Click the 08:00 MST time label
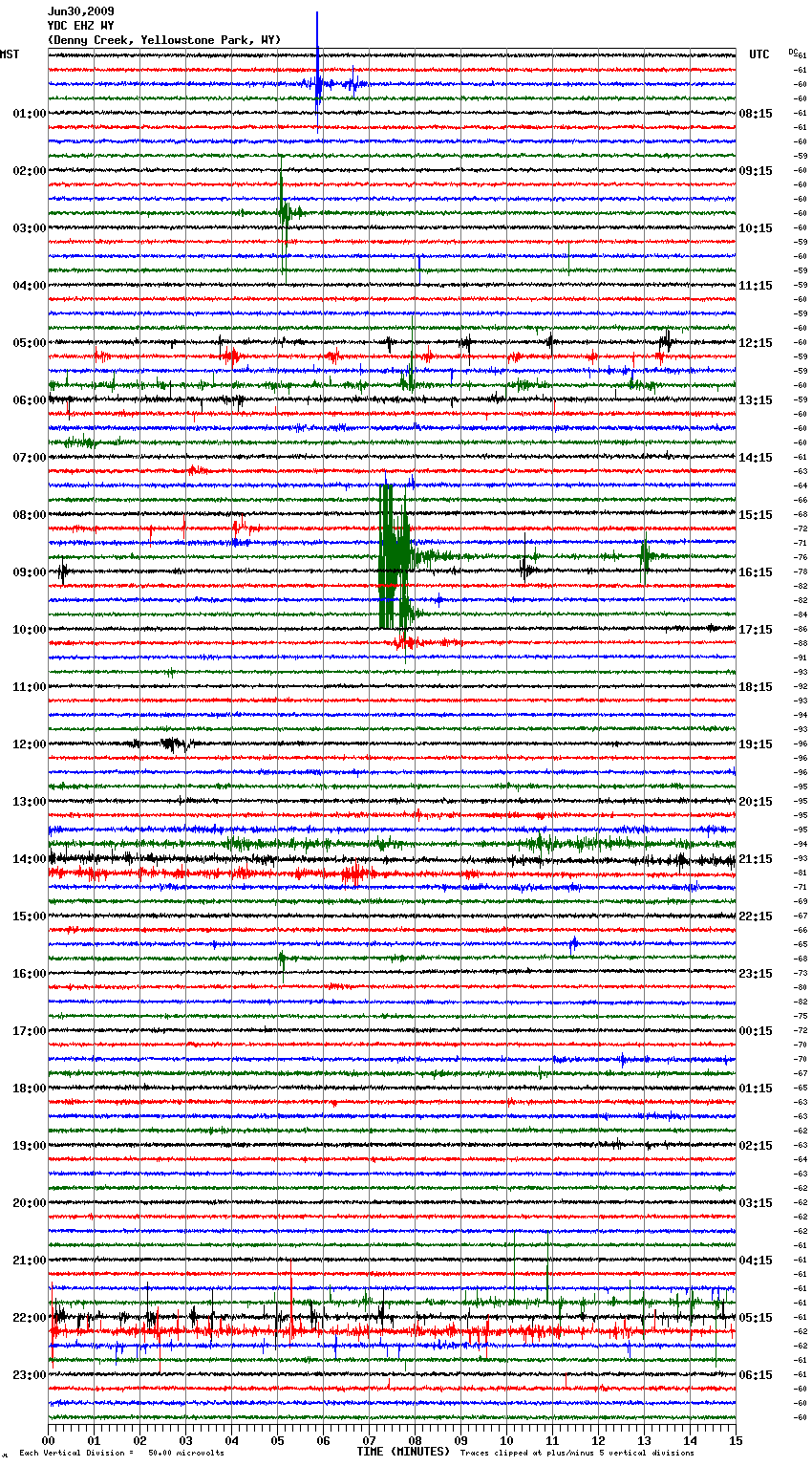 coord(30,515)
